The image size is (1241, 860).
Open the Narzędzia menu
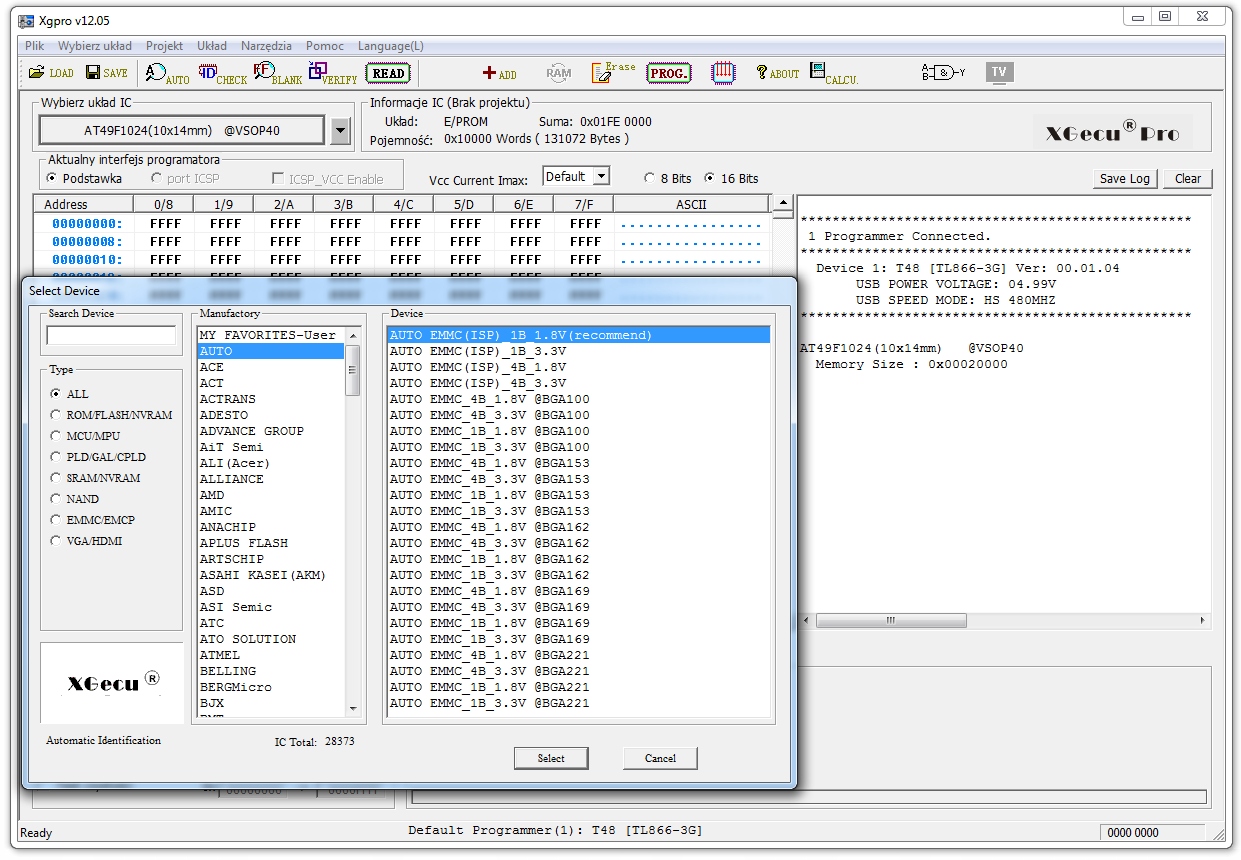click(x=266, y=46)
